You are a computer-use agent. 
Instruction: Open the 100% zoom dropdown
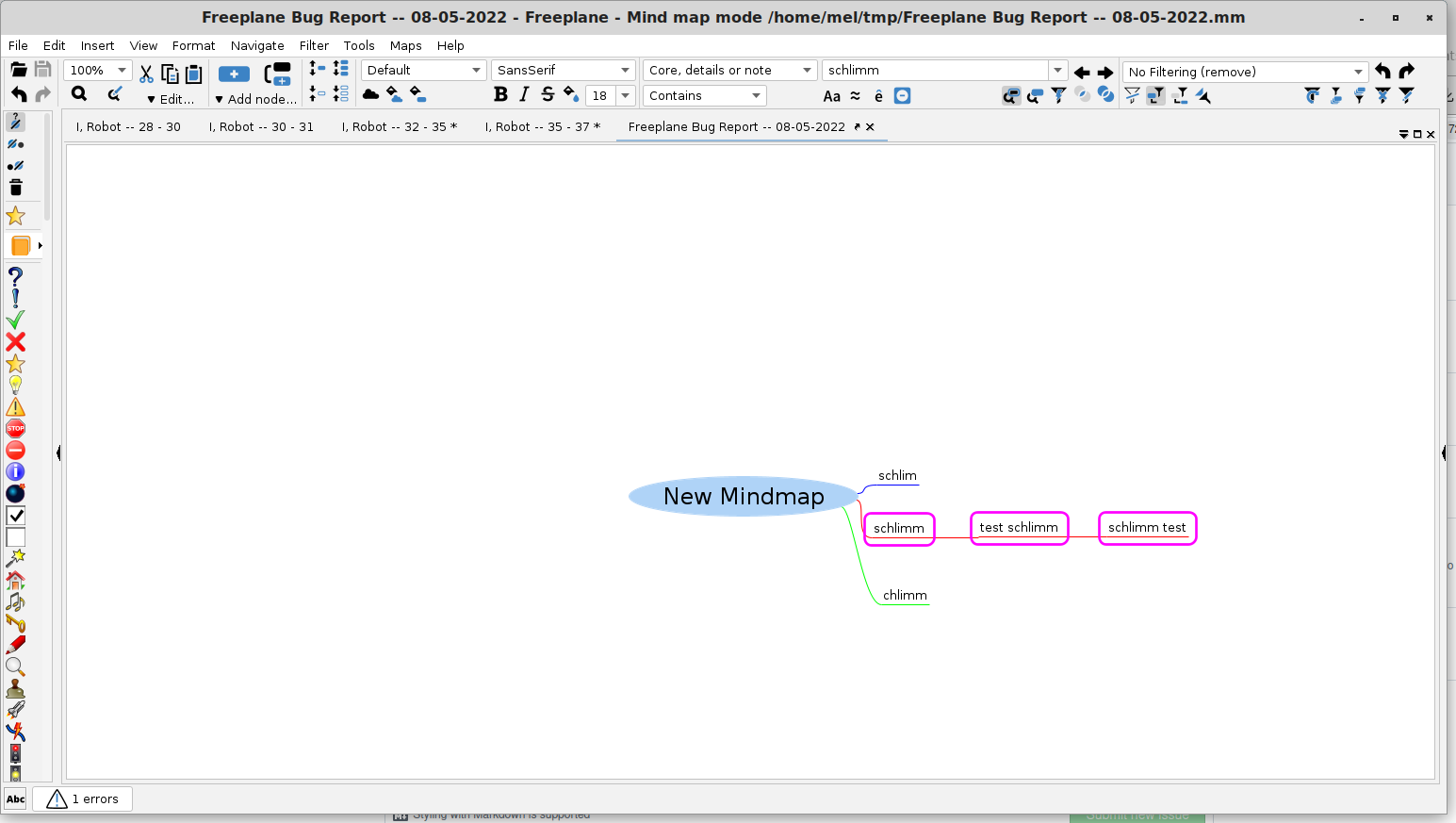(97, 70)
